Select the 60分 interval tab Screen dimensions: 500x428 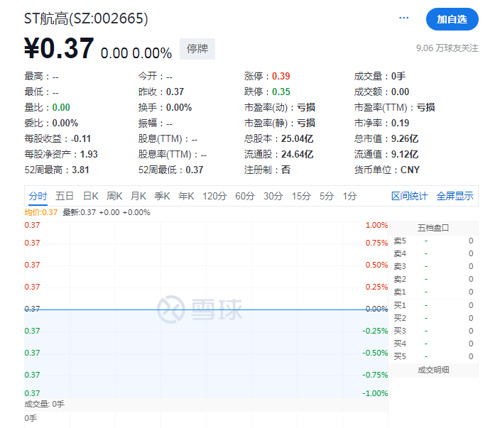pyautogui.click(x=245, y=196)
